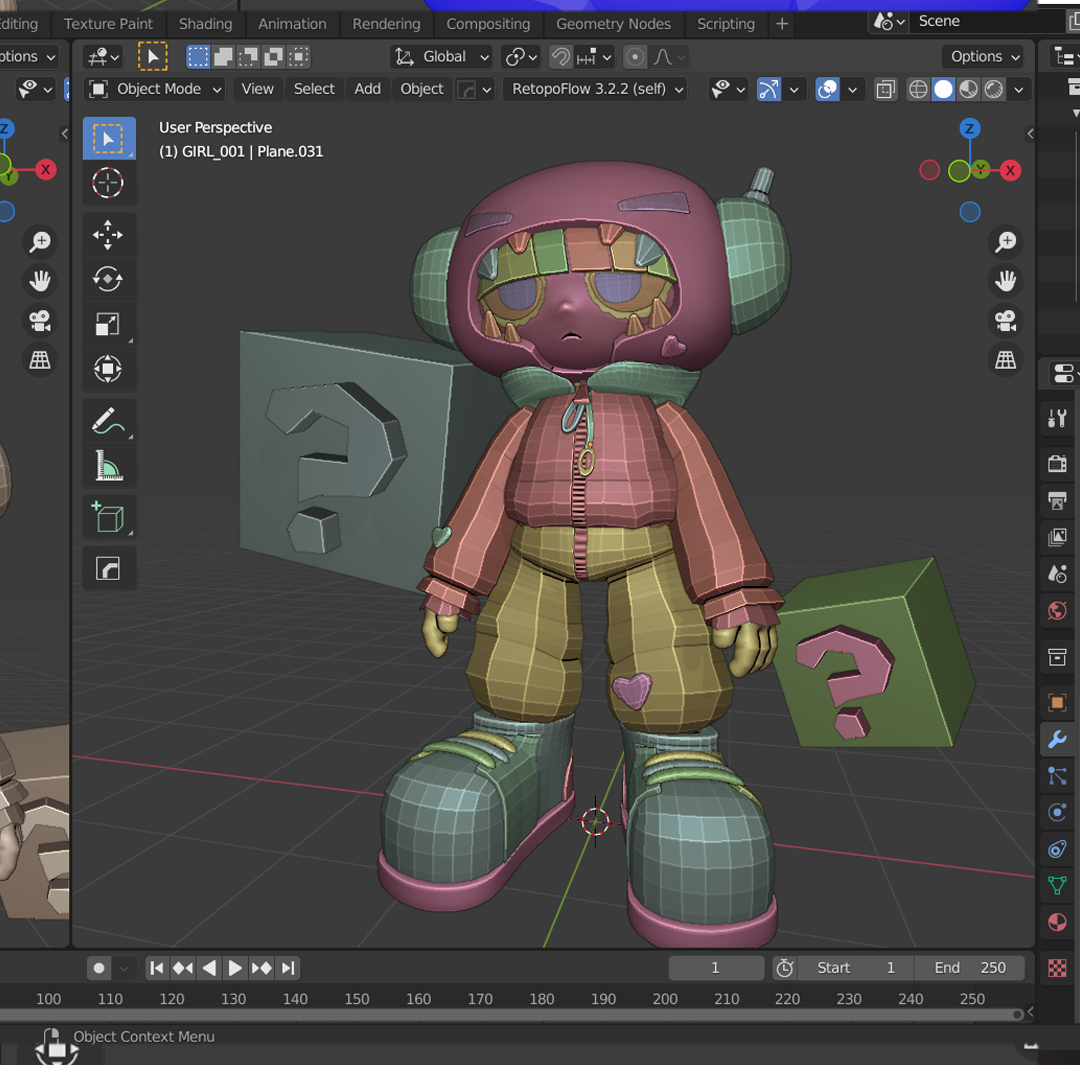
Task: Open the gizmo options dropdown arrow
Action: pos(794,89)
